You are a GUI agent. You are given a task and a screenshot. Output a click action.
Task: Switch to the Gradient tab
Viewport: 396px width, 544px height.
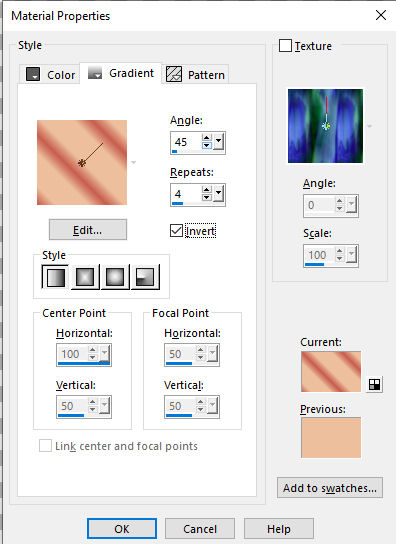121,73
